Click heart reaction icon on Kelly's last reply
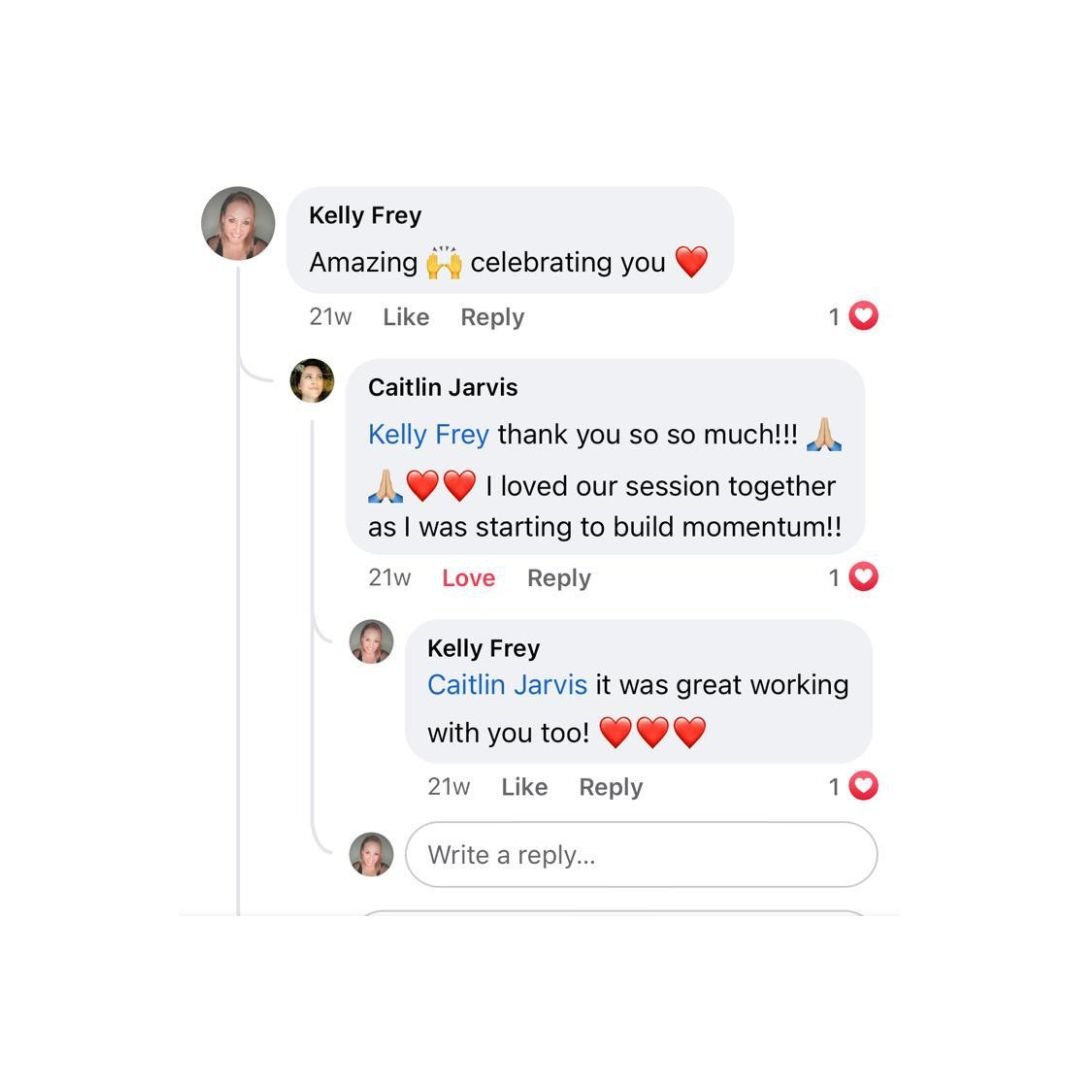This screenshot has width=1080, height=1080. click(x=863, y=786)
